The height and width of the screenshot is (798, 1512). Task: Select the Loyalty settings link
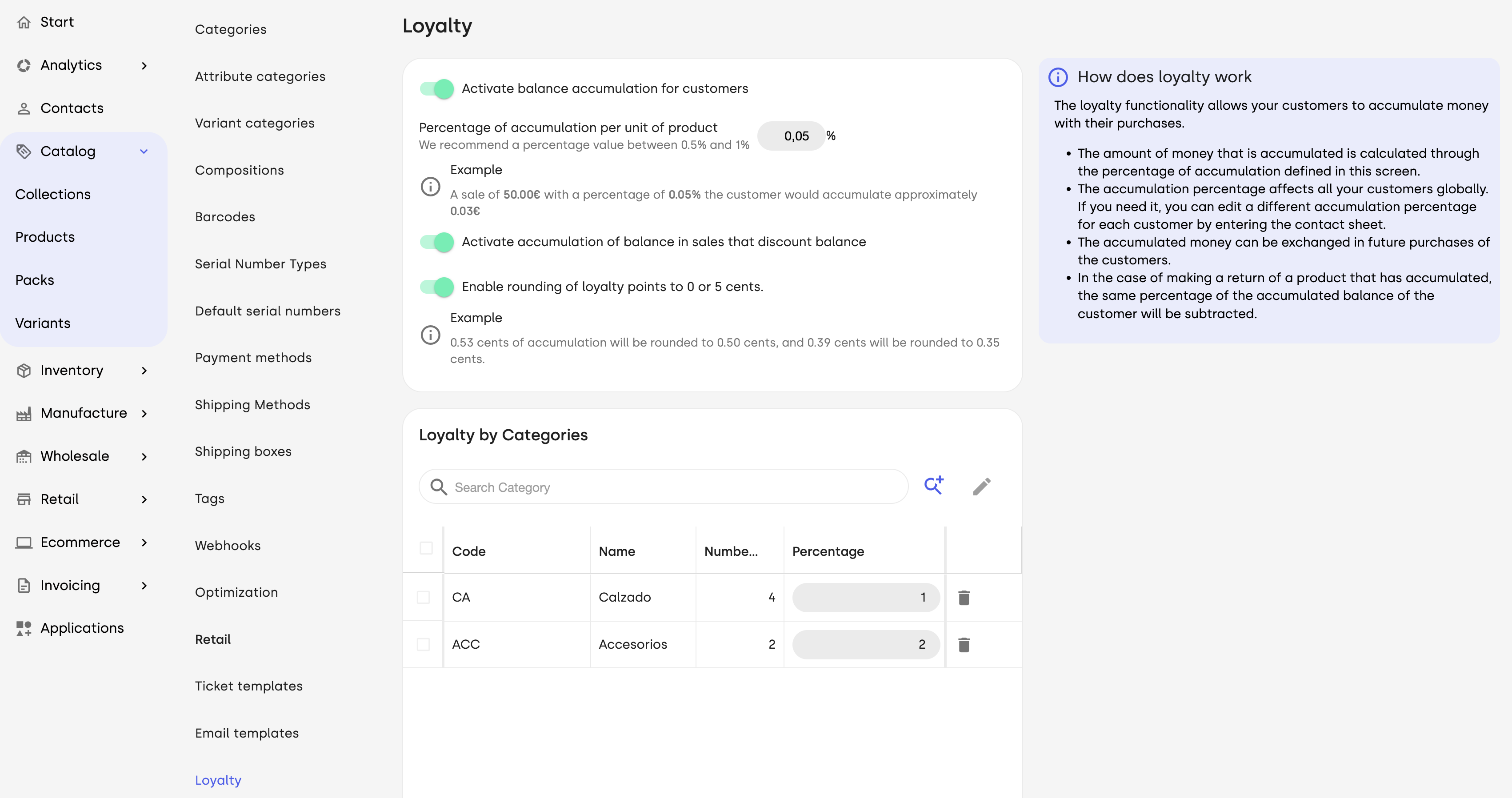[218, 780]
